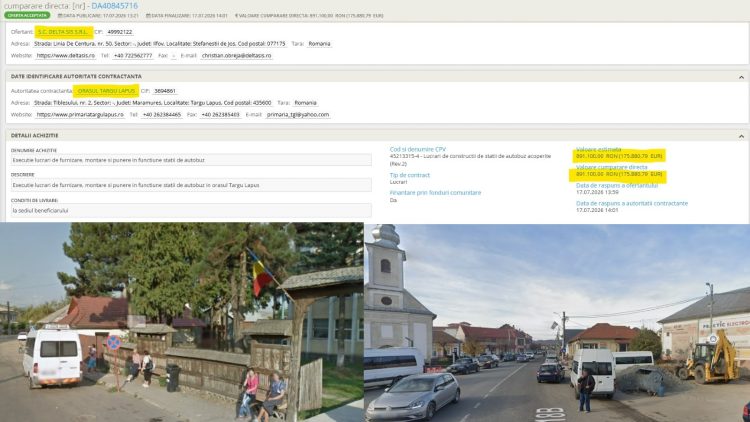Click the offerer address field with Linia De Centura

pyautogui.click(x=160, y=44)
